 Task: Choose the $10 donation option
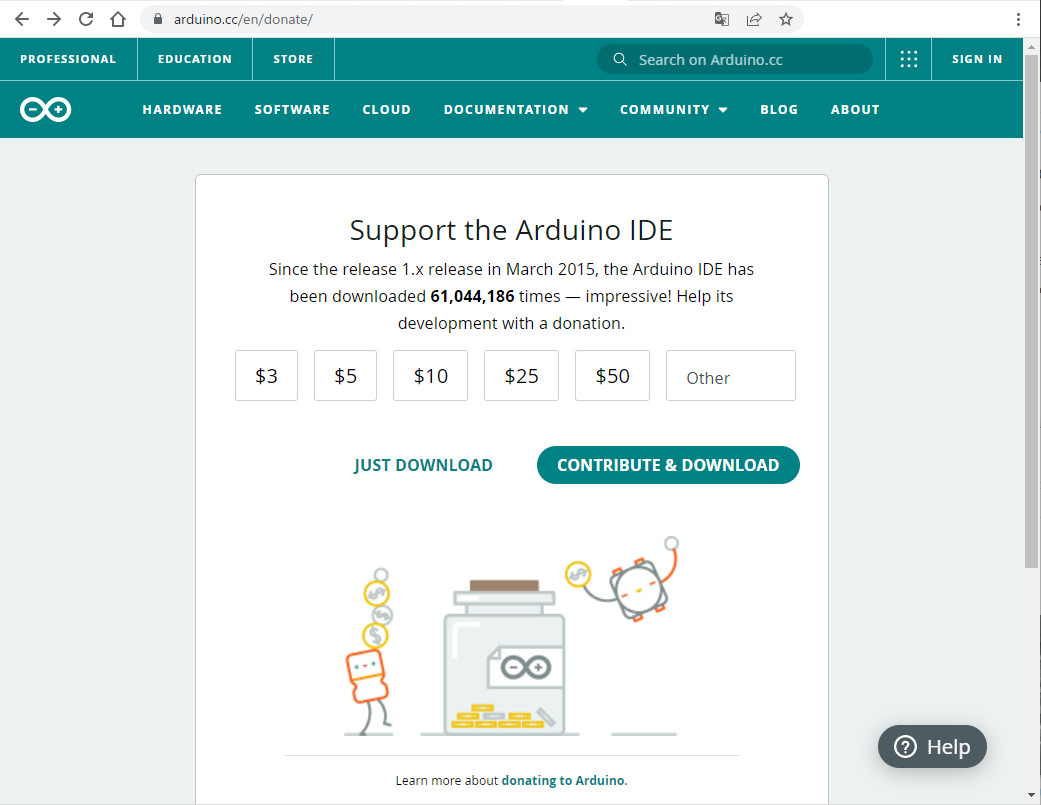coord(430,376)
